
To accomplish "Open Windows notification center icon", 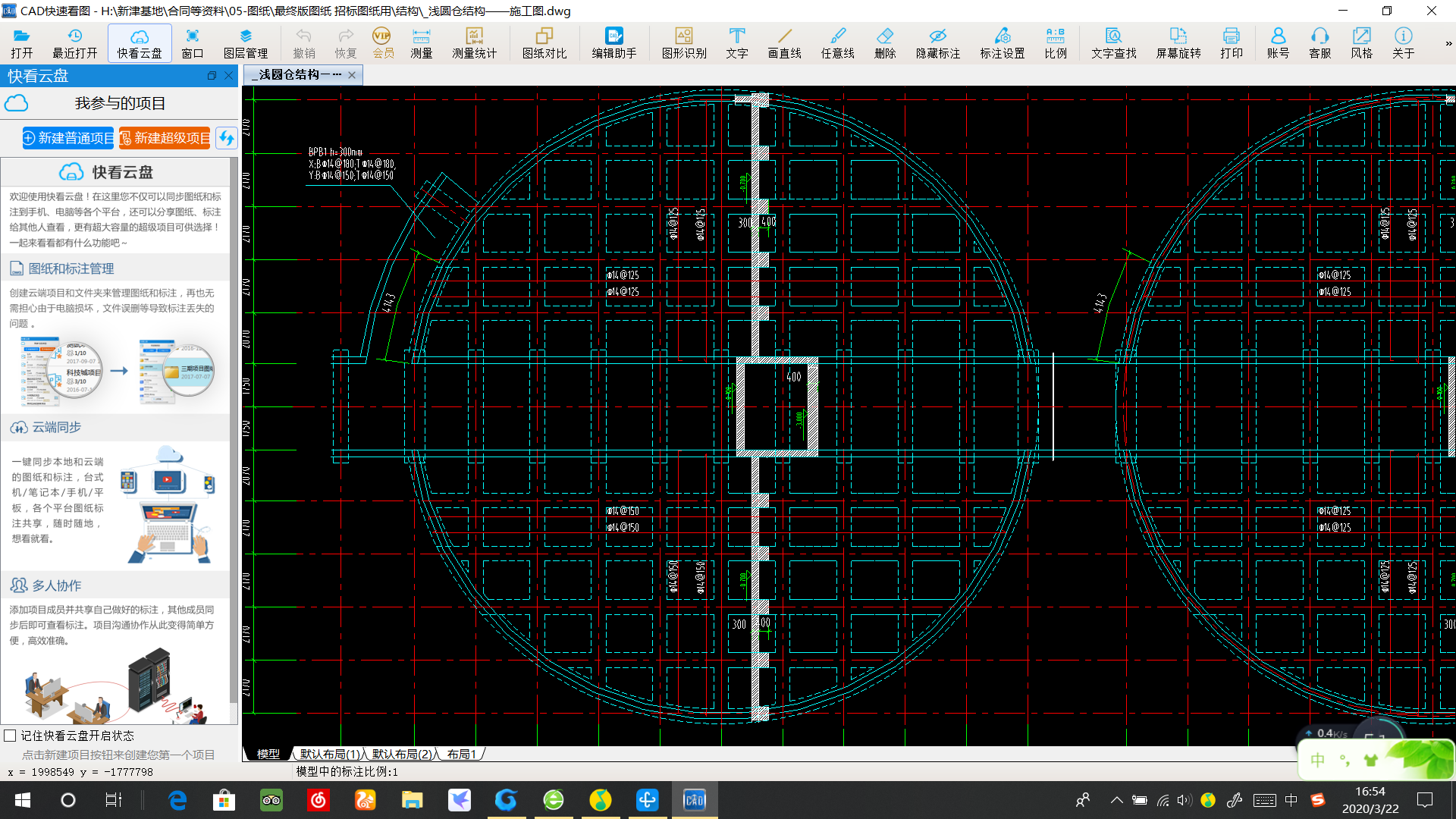I will click(x=1425, y=800).
